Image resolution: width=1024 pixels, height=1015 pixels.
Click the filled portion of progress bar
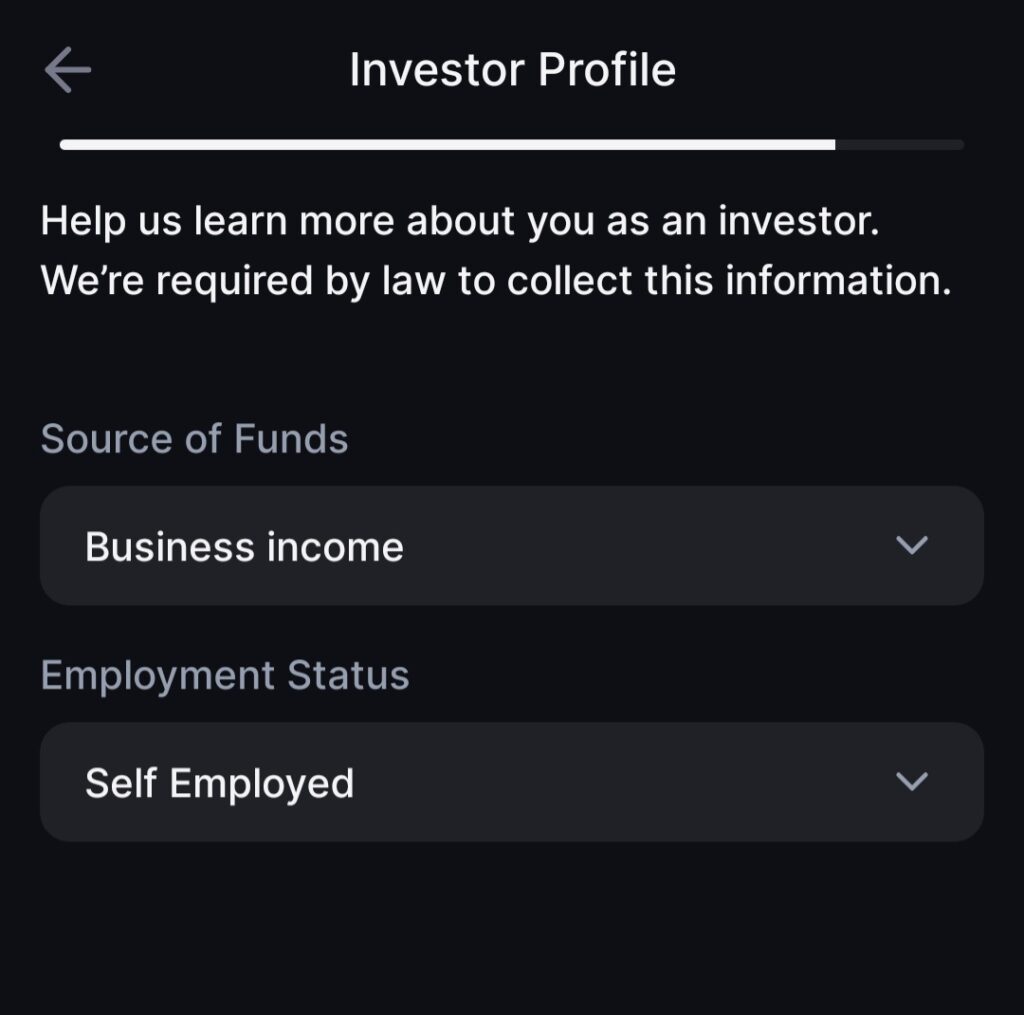[x=447, y=145]
